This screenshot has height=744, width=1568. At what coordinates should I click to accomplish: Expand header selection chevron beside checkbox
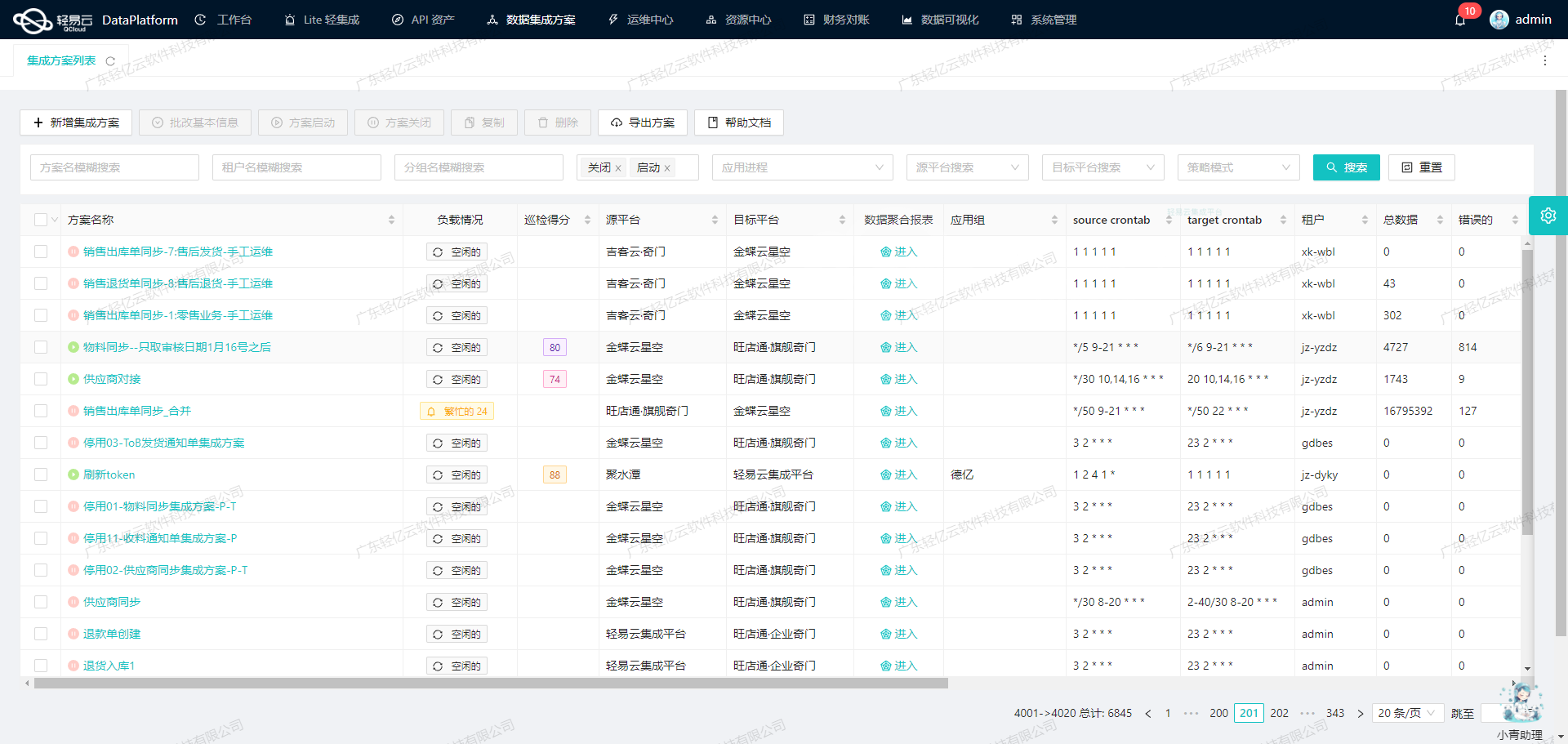55,220
